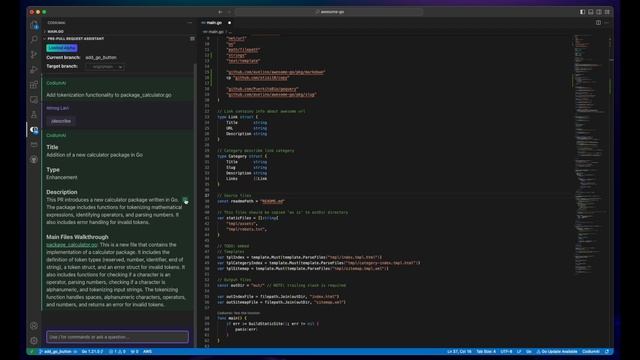Change Tab Size in status bar
This screenshot has width=640, height=360.
pos(486,351)
